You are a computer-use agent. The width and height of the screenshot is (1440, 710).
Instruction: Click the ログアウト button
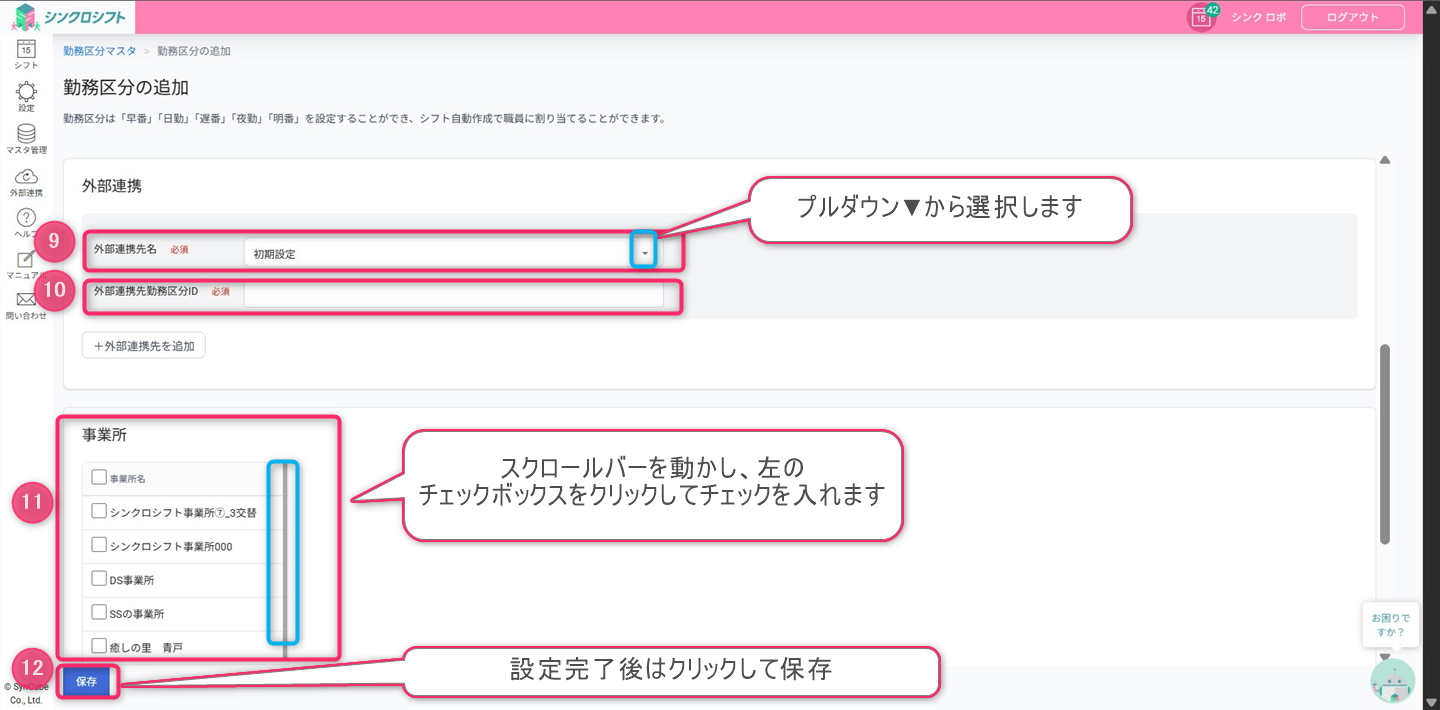pyautogui.click(x=1352, y=17)
